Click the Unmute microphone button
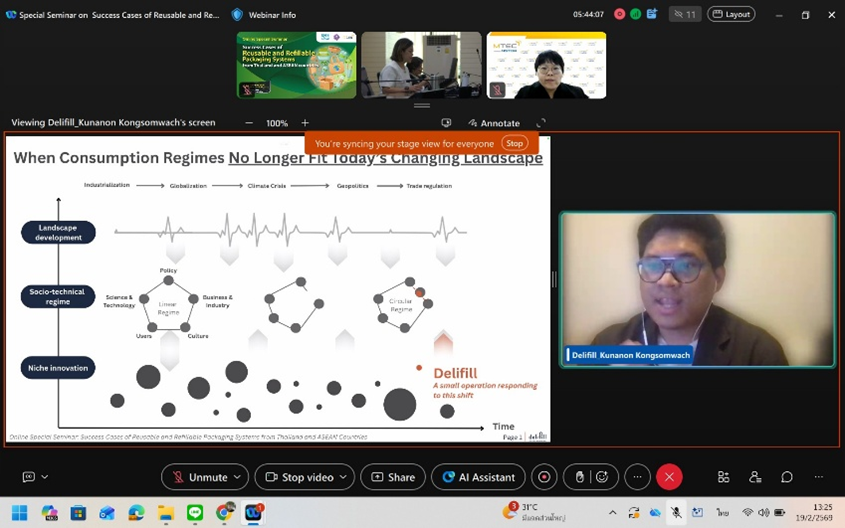The height and width of the screenshot is (528, 845). coord(198,477)
